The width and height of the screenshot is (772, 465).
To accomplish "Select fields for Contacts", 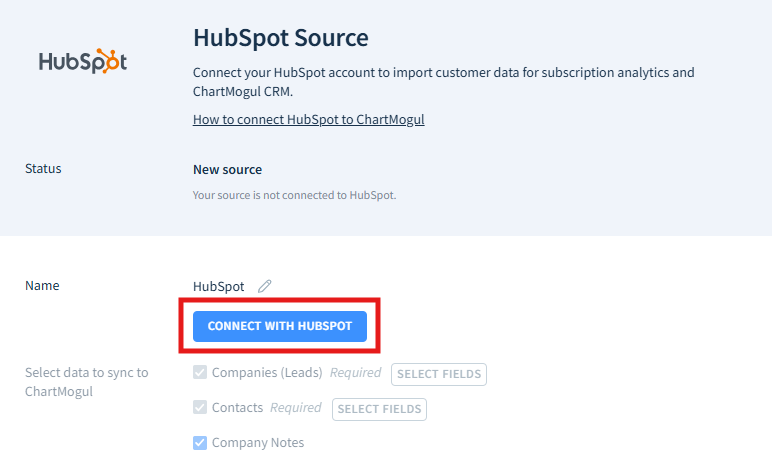I will pos(379,409).
